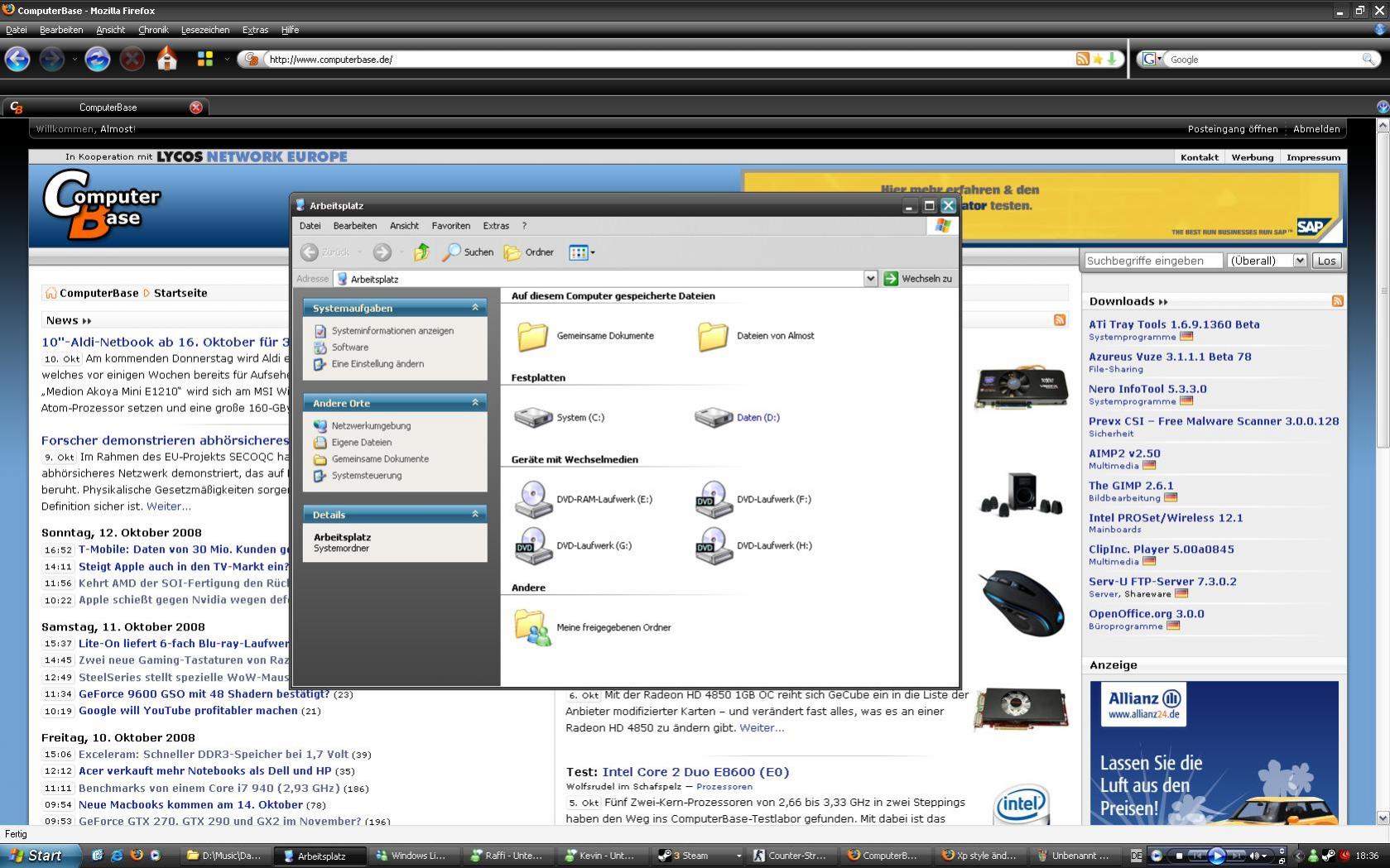This screenshot has height=868, width=1390.
Task: Close the ComputerBase tab
Action: pyautogui.click(x=196, y=108)
